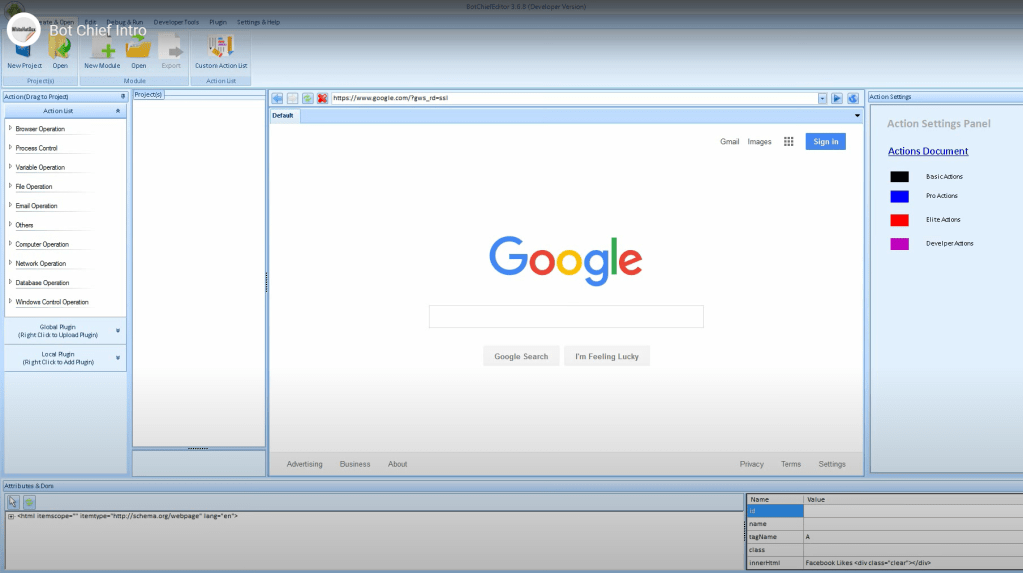Click the Open module folder icon
This screenshot has height=573, width=1023.
tap(138, 48)
